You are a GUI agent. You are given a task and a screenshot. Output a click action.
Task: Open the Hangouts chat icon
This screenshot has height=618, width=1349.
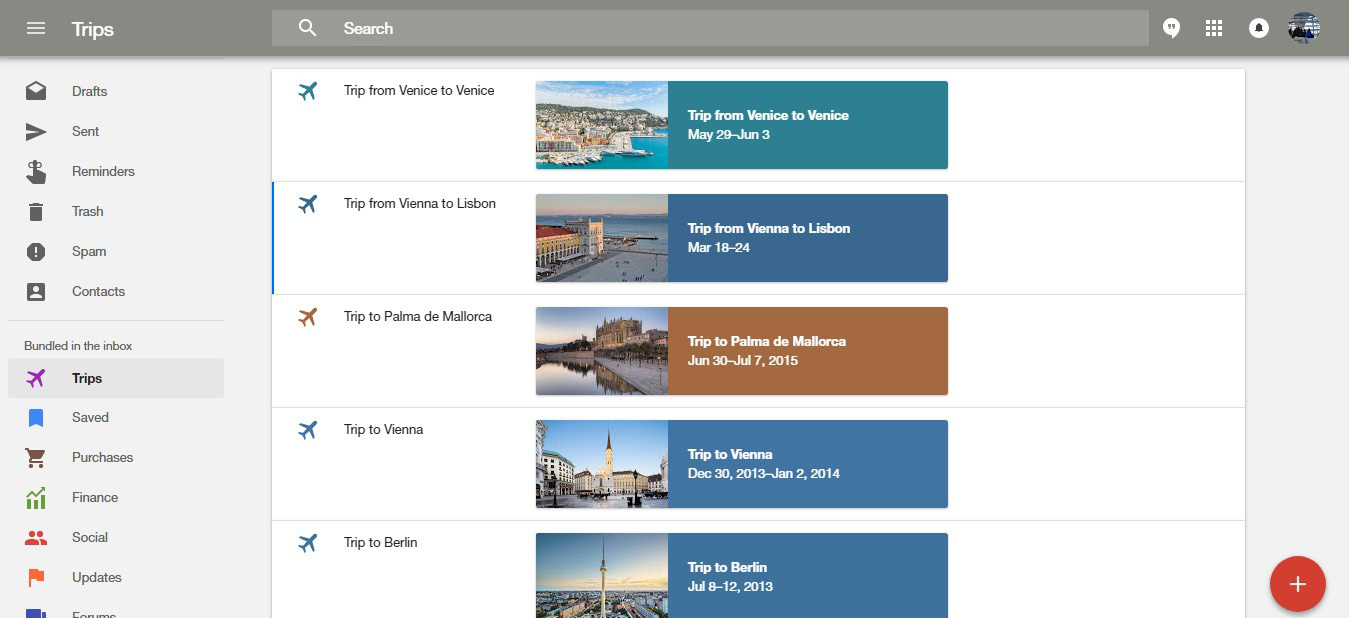coord(1171,28)
